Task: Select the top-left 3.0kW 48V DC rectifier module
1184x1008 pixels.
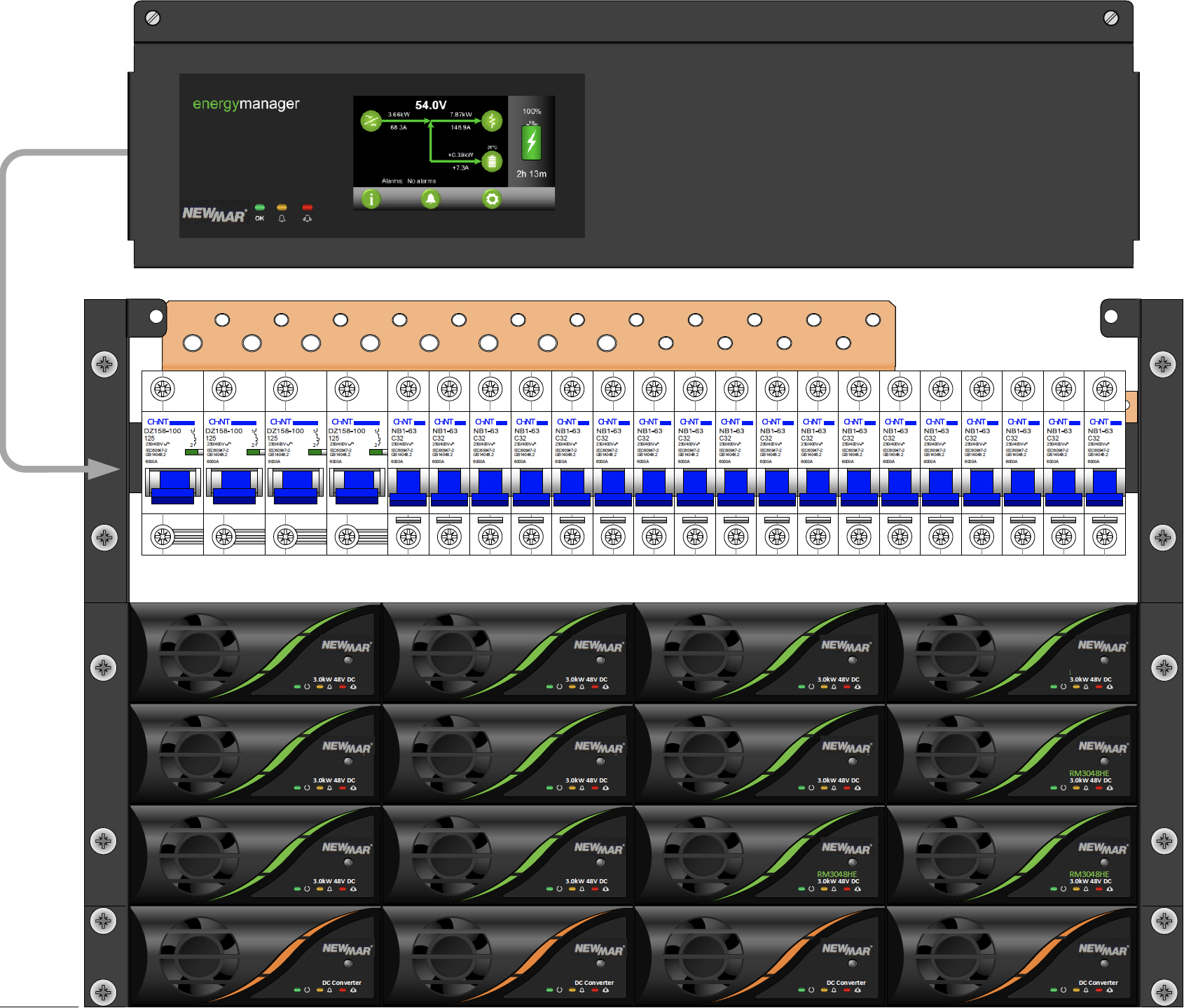Action: [256, 654]
